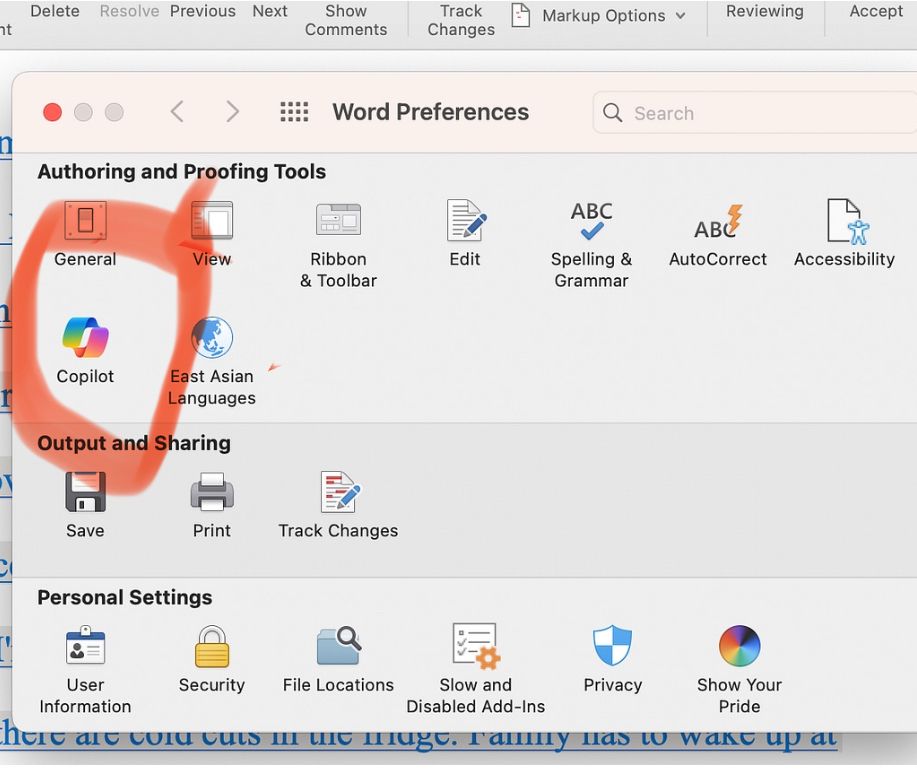Open Show Your Pride preferences
Image resolution: width=917 pixels, height=775 pixels.
[739, 670]
